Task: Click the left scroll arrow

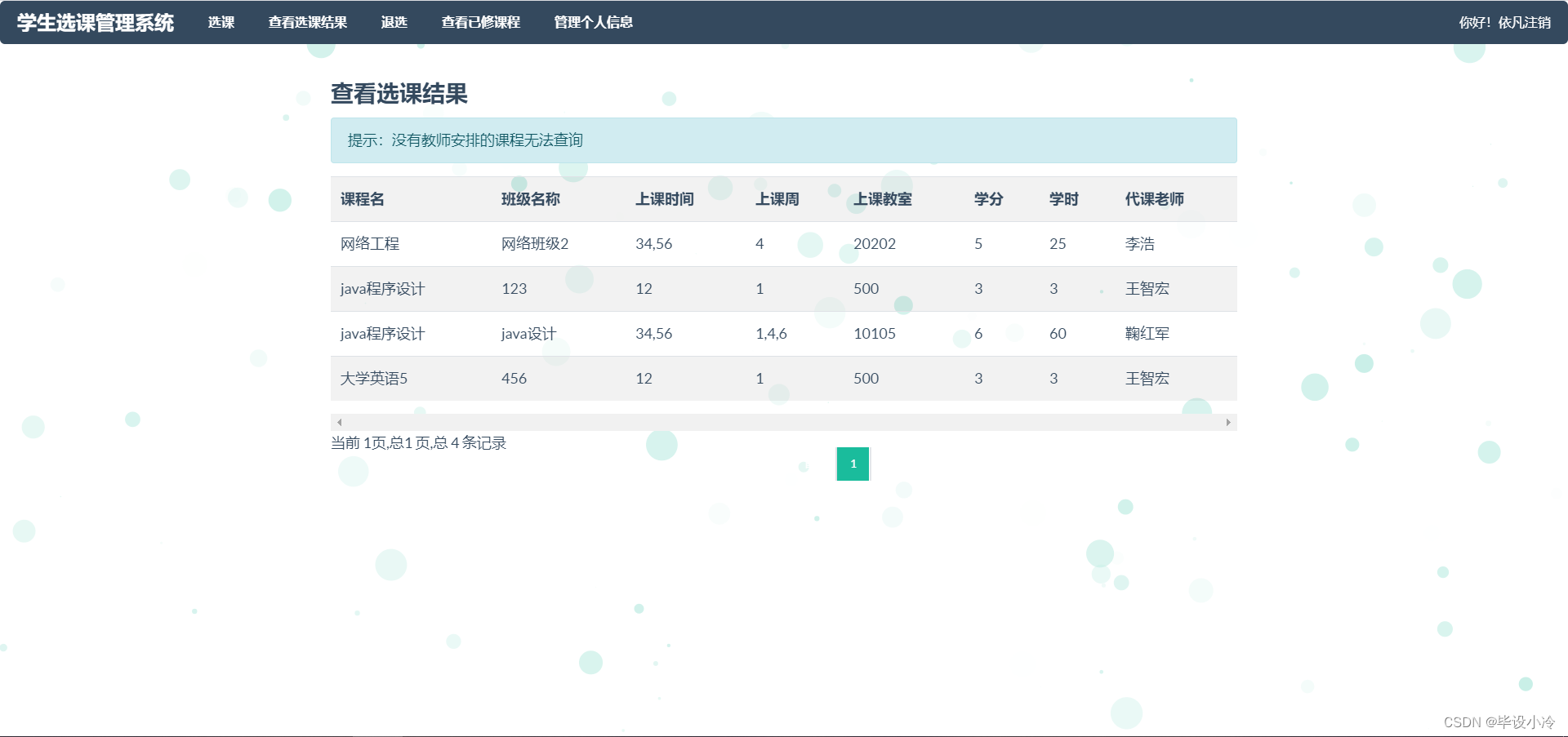Action: (339, 422)
